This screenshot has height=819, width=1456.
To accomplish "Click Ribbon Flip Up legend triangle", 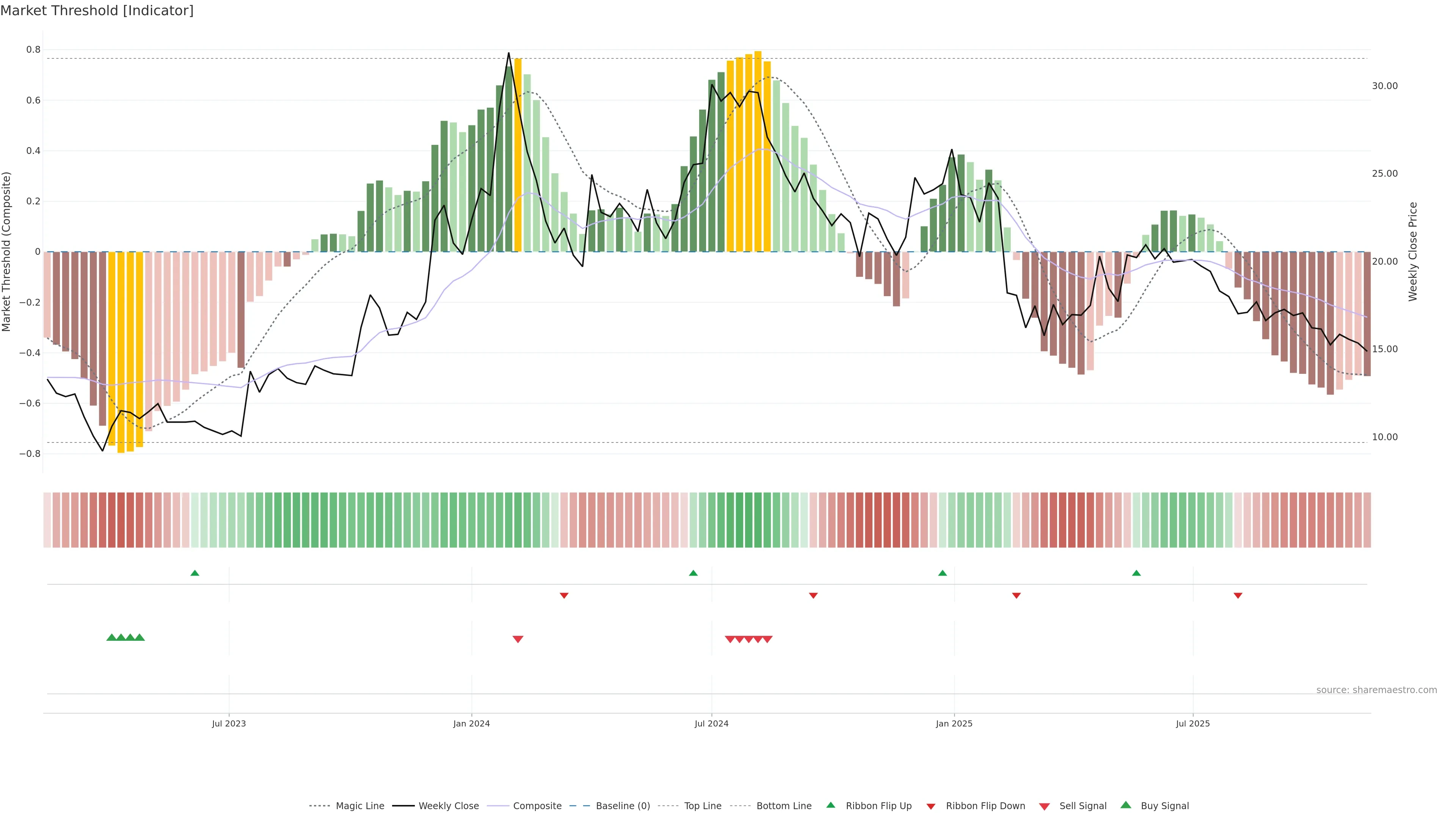I will click(x=831, y=805).
